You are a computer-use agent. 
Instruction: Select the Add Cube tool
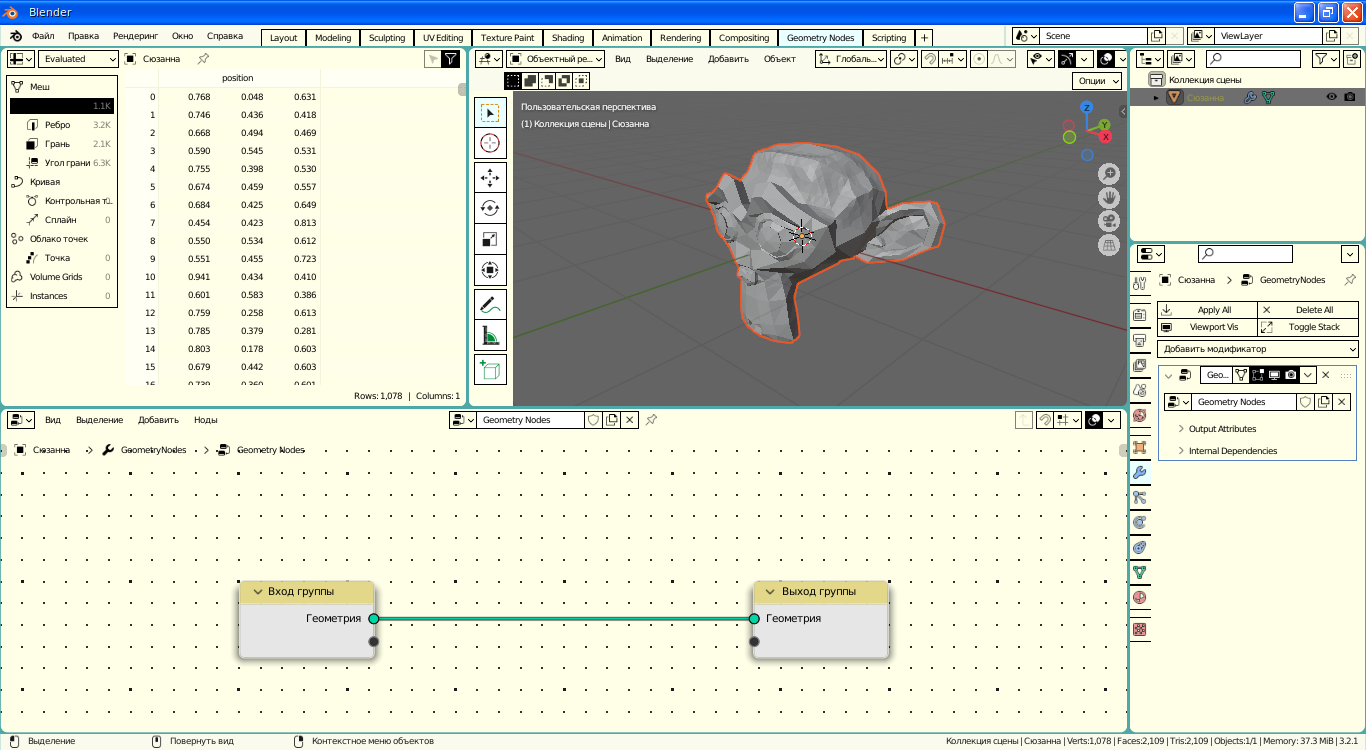[490, 369]
